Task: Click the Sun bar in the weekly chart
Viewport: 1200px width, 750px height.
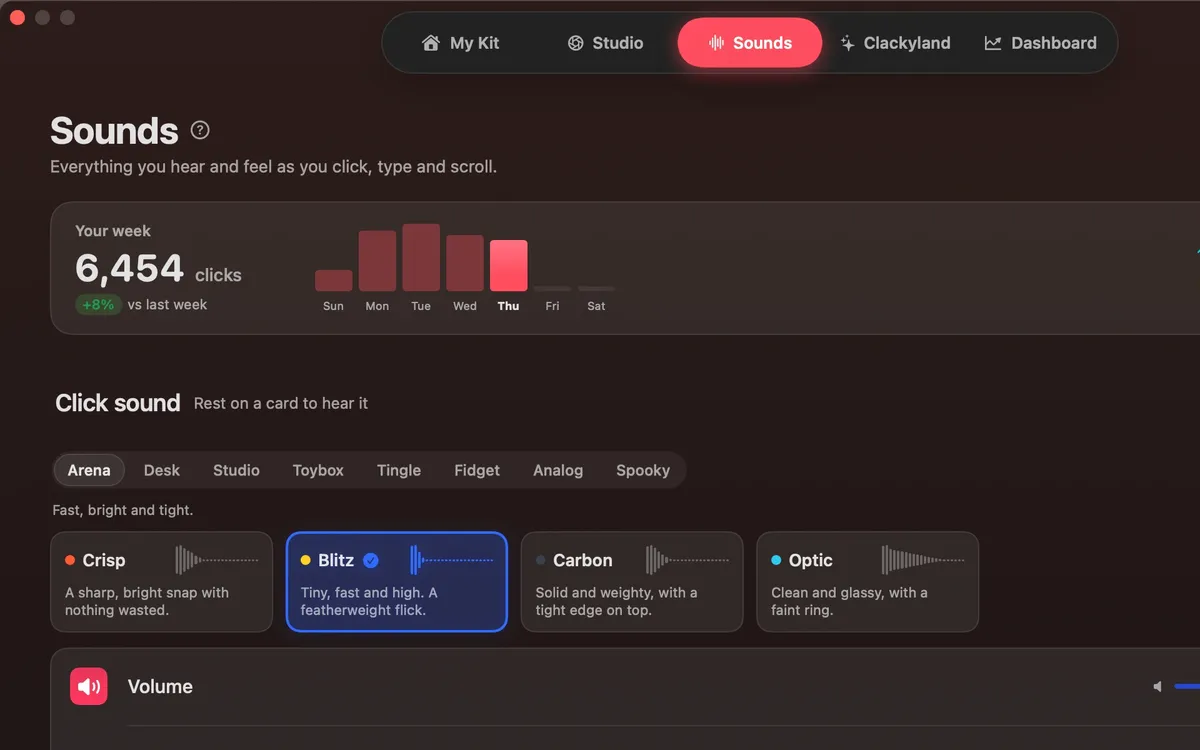Action: click(334, 280)
